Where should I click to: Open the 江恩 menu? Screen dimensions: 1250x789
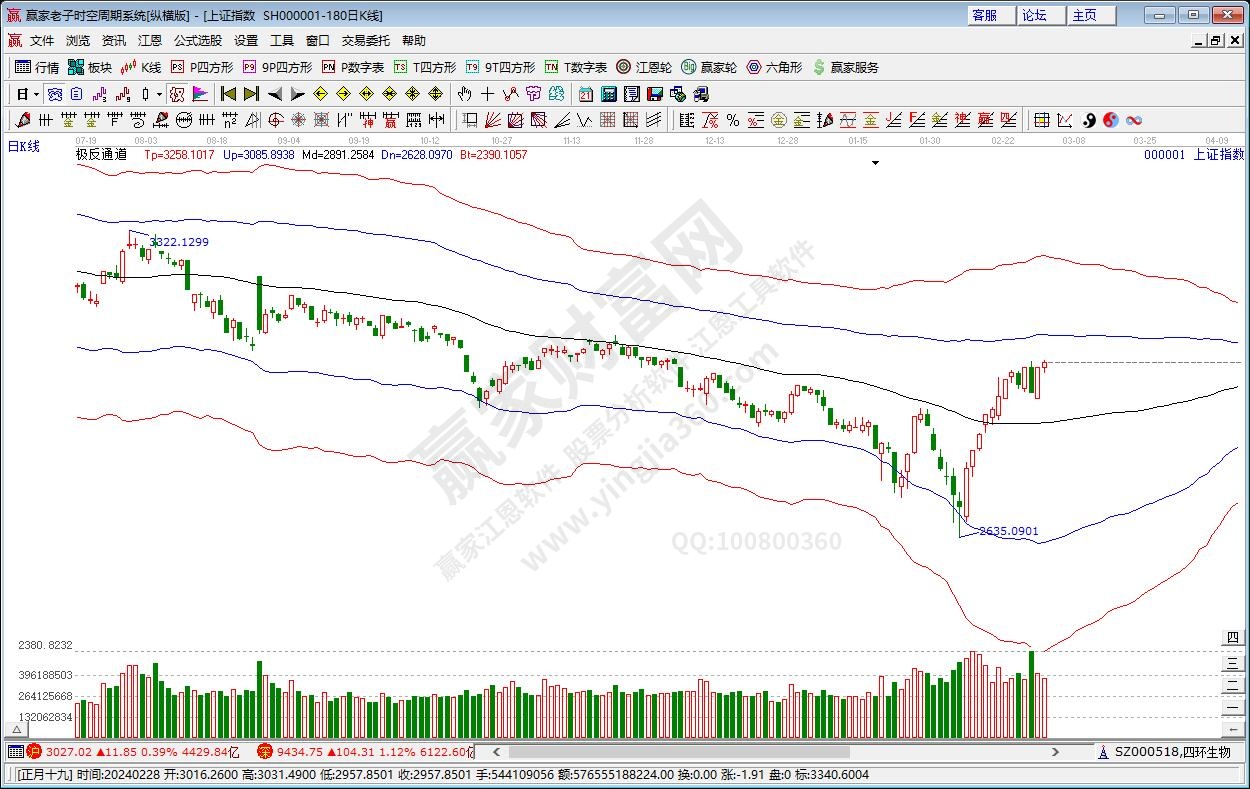(x=149, y=41)
